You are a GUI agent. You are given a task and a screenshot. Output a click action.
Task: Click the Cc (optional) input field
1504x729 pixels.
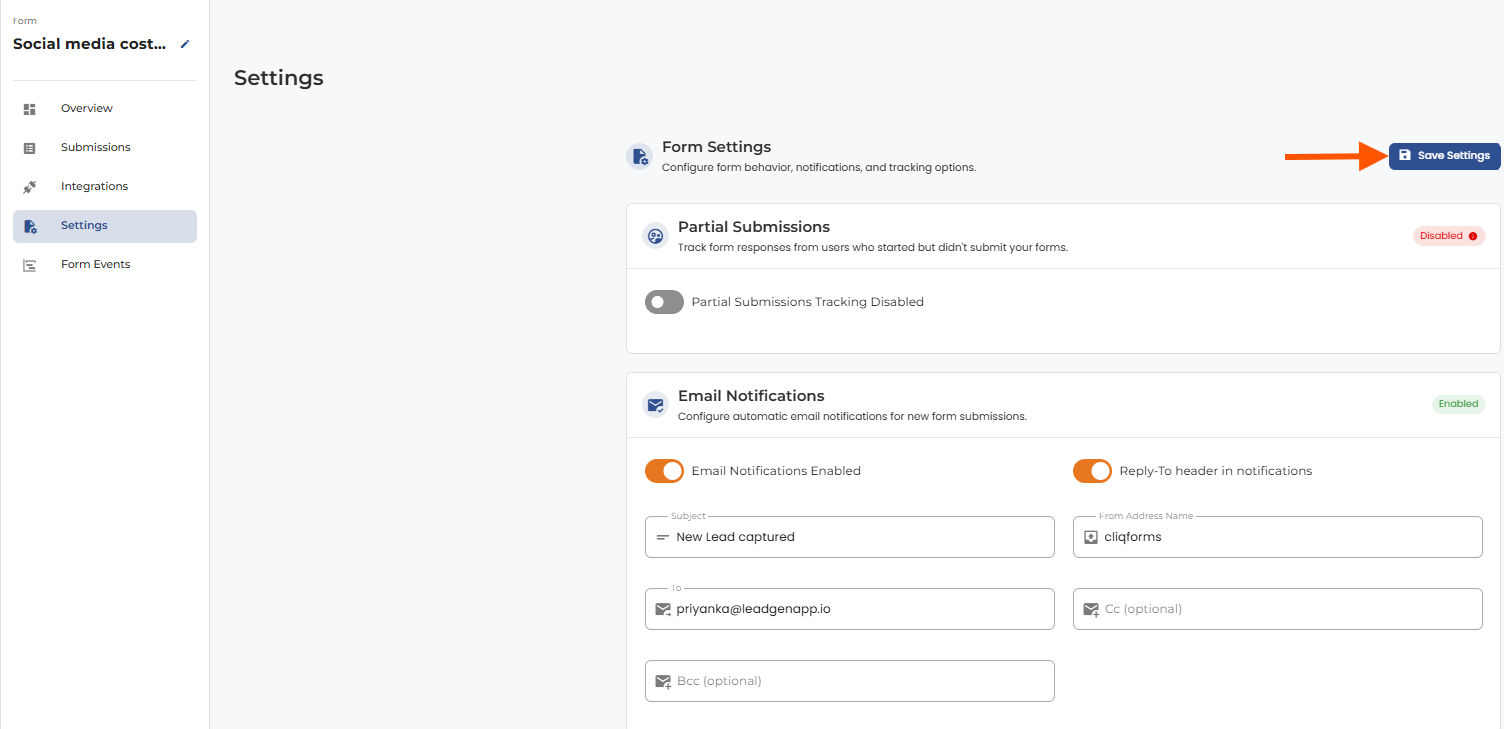[1278, 609]
